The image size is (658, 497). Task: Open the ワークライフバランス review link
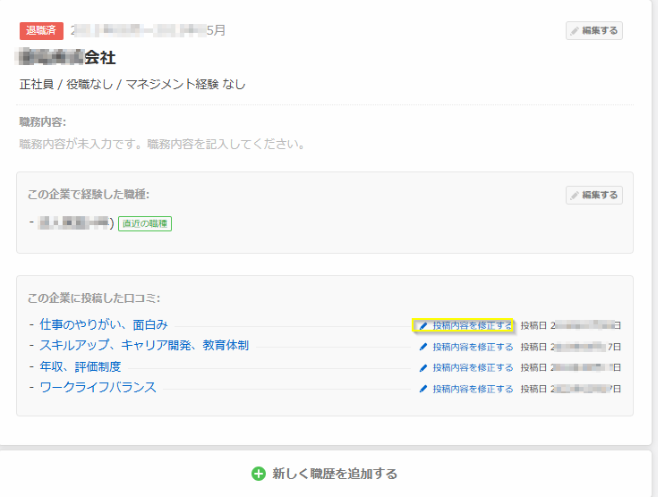pyautogui.click(x=97, y=388)
